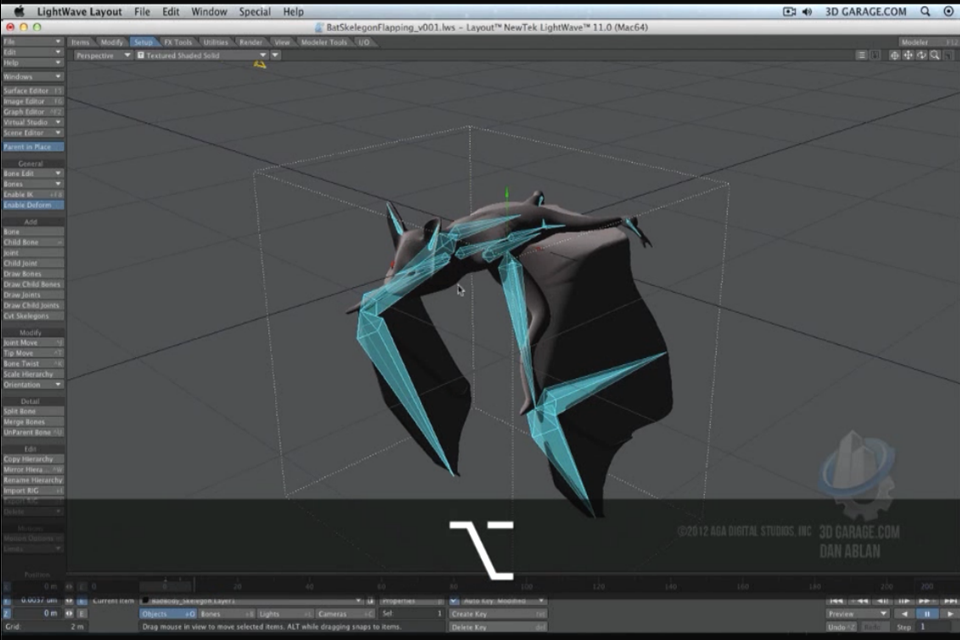Screen dimensions: 960x640
Task: Play animation in reverse
Action: (x=904, y=614)
